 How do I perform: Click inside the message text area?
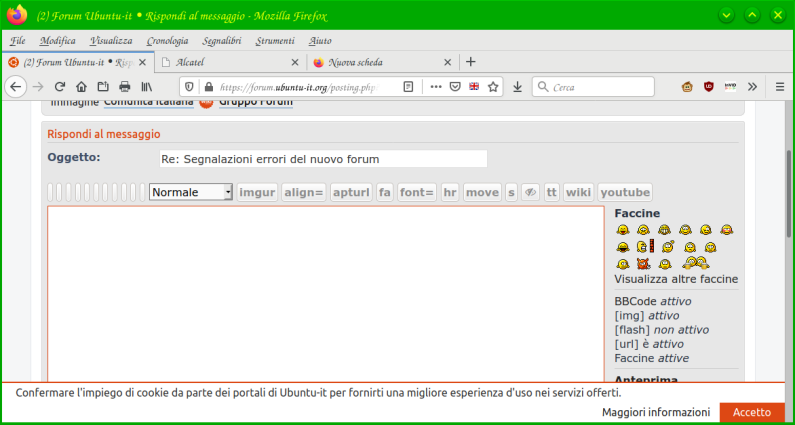(x=326, y=294)
